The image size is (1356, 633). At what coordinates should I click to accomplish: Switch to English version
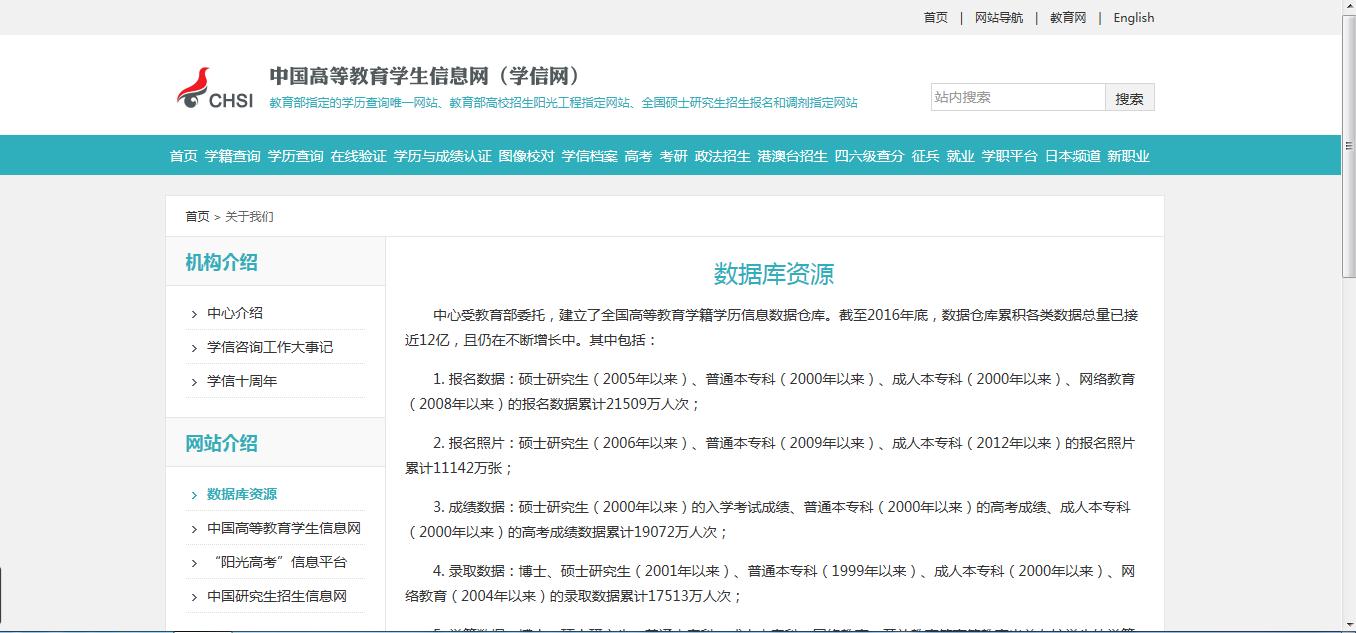1133,18
